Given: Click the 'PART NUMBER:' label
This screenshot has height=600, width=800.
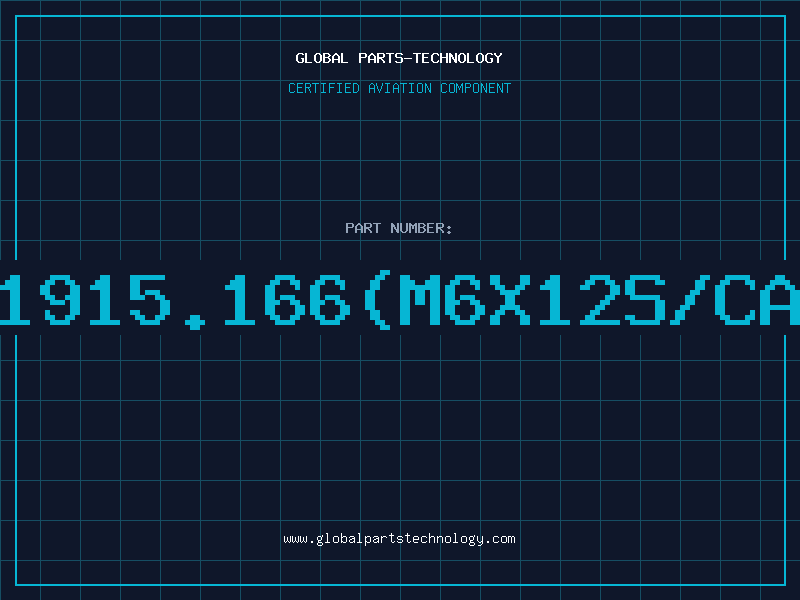Looking at the screenshot, I should pos(399,228).
